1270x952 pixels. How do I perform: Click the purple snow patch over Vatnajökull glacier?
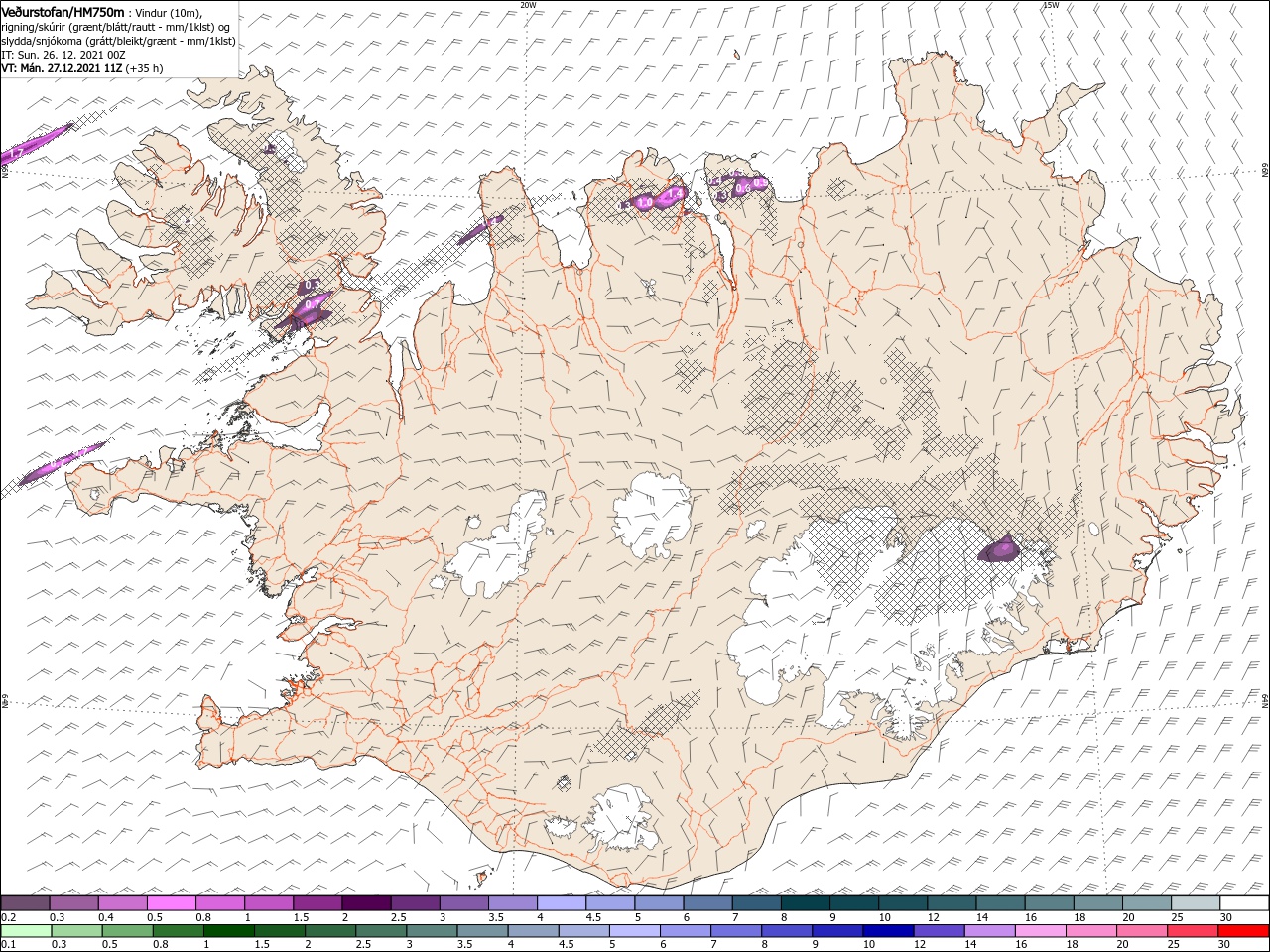pyautogui.click(x=1000, y=548)
